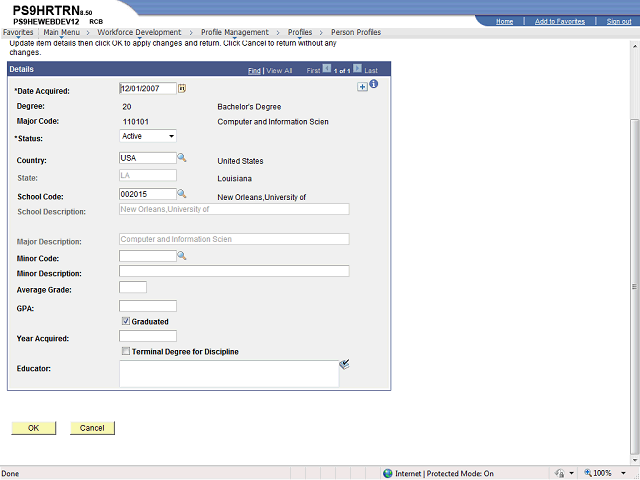
Task: Focus the School Code field 002015
Action: tap(148, 194)
